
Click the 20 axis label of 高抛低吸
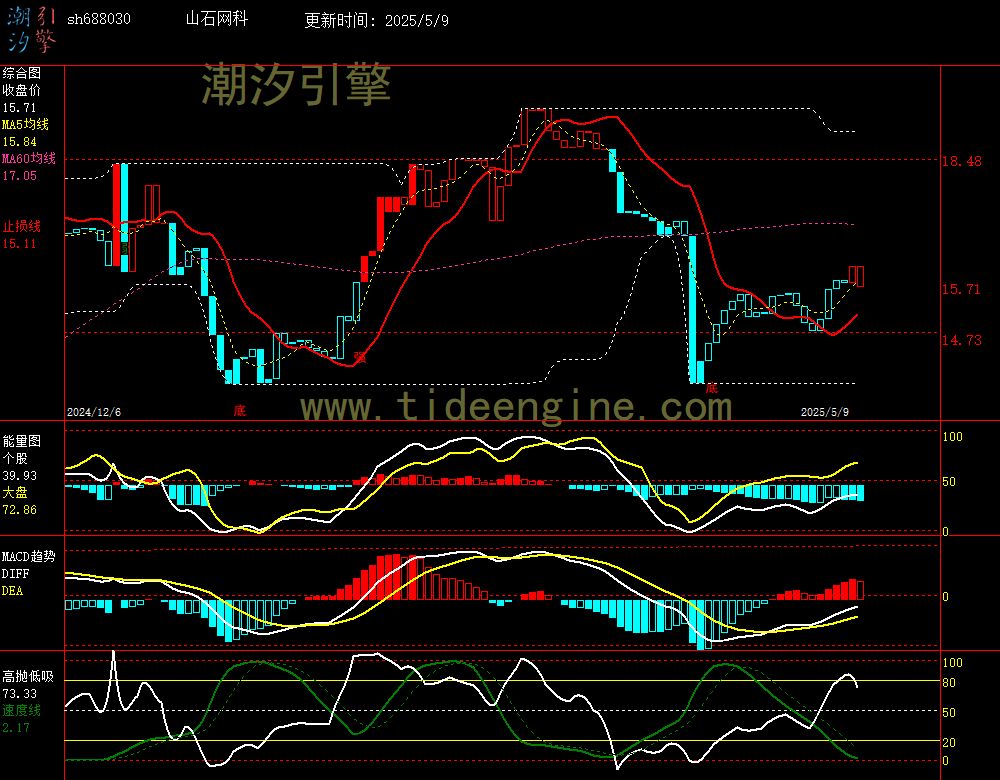point(949,742)
